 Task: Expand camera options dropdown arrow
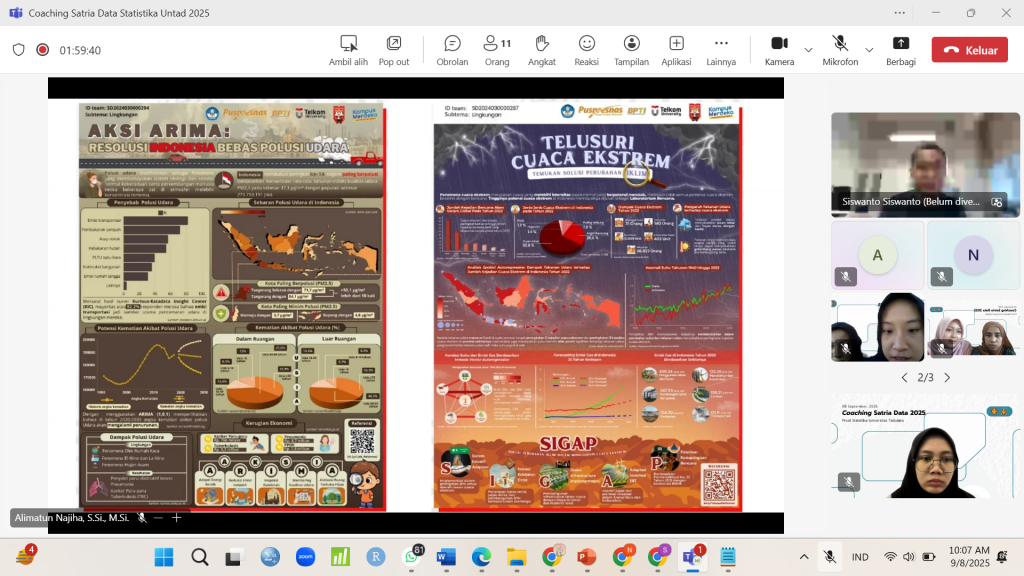point(808,49)
